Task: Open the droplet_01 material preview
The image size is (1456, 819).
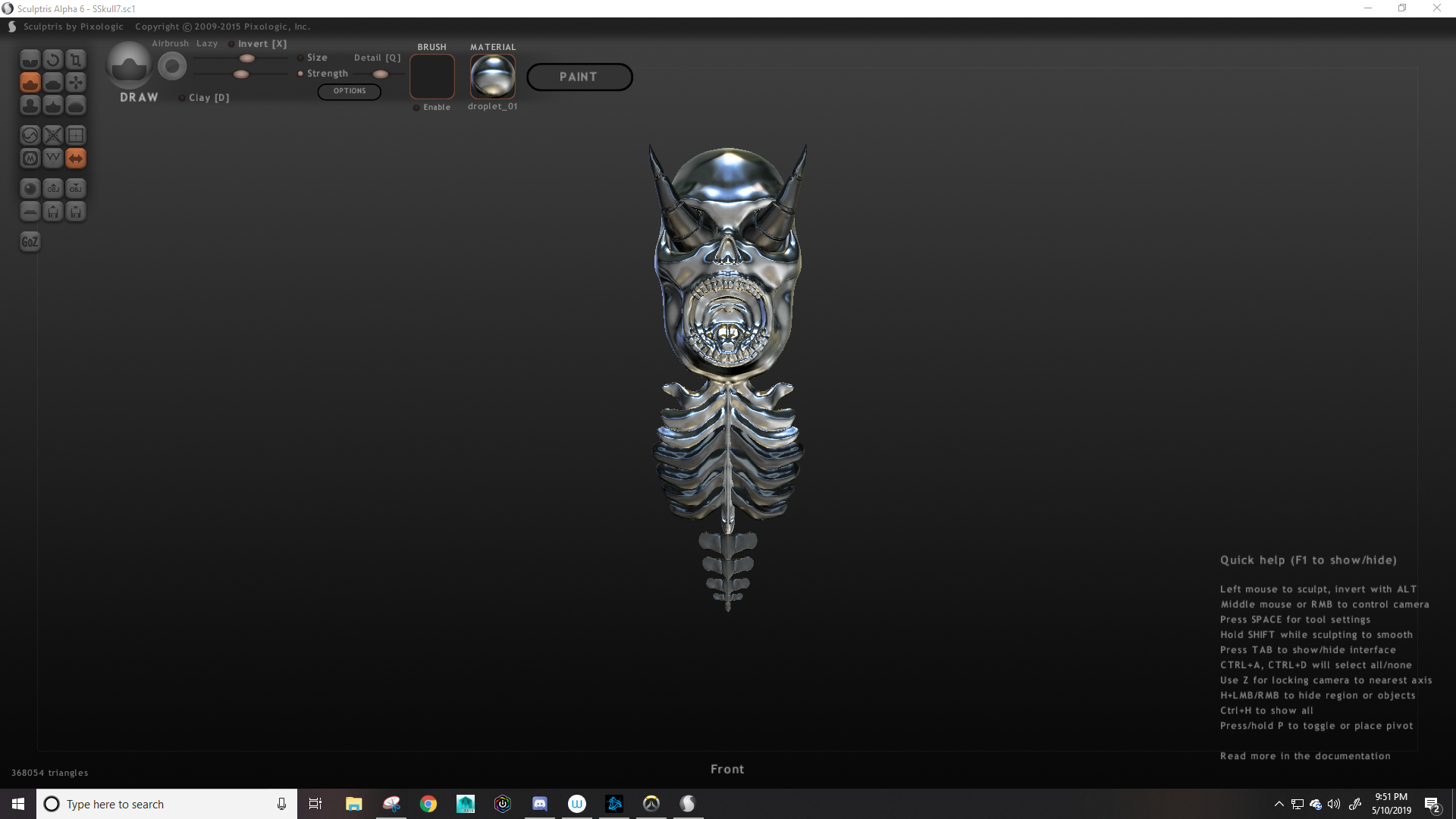Action: (493, 77)
